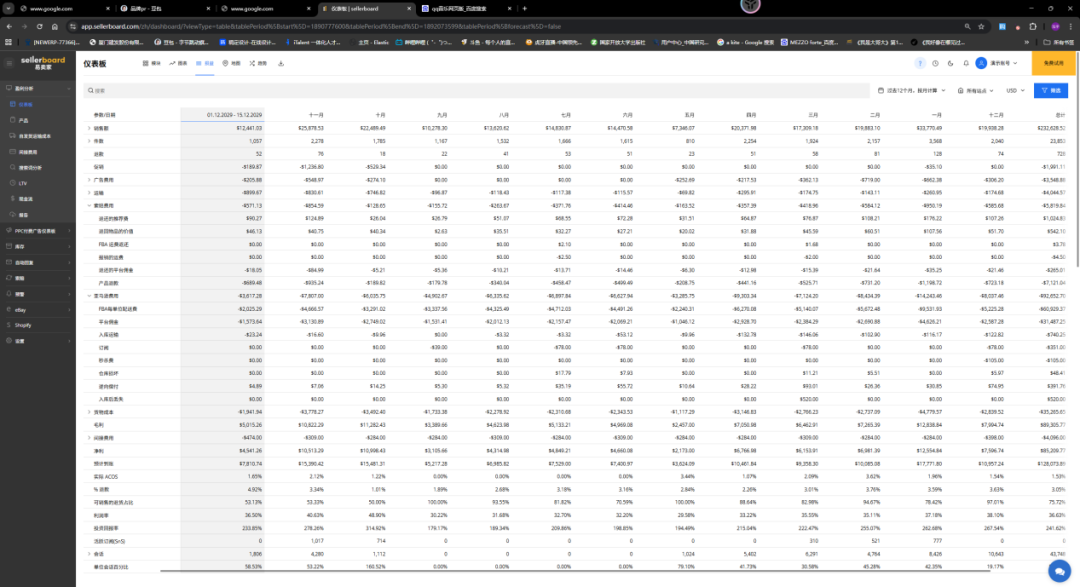The height and width of the screenshot is (587, 1080).
Task: Expand the 销售额 sales row
Action: coord(89,128)
